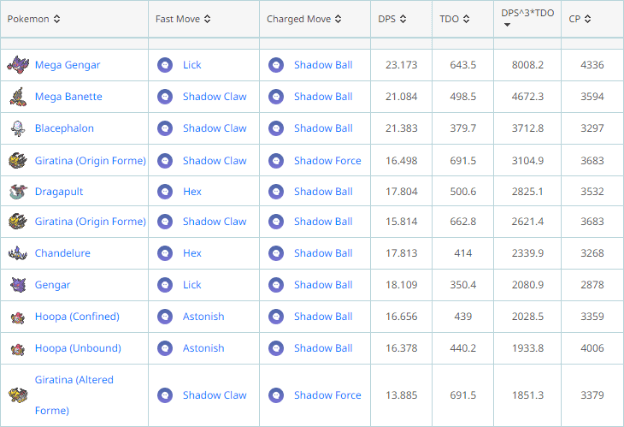Open the Hoopa (Confined) link

pyautogui.click(x=77, y=317)
